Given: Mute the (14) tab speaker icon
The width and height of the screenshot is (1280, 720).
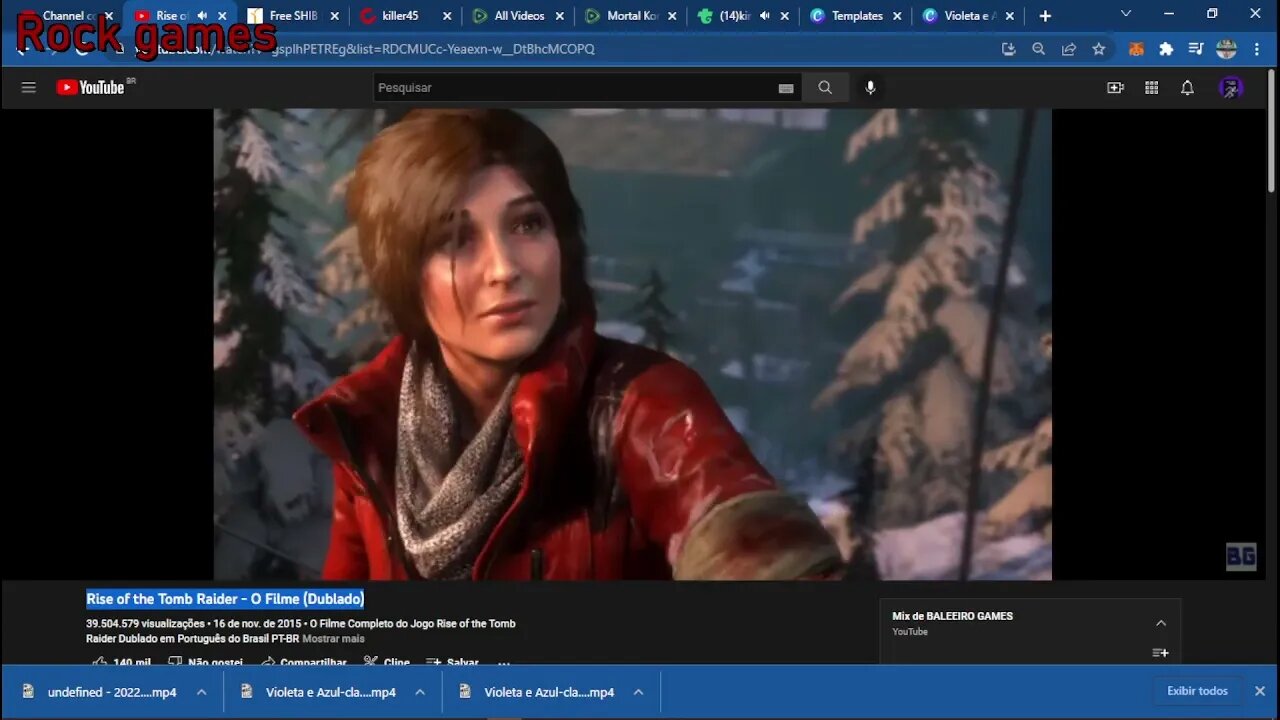Looking at the screenshot, I should [x=765, y=16].
